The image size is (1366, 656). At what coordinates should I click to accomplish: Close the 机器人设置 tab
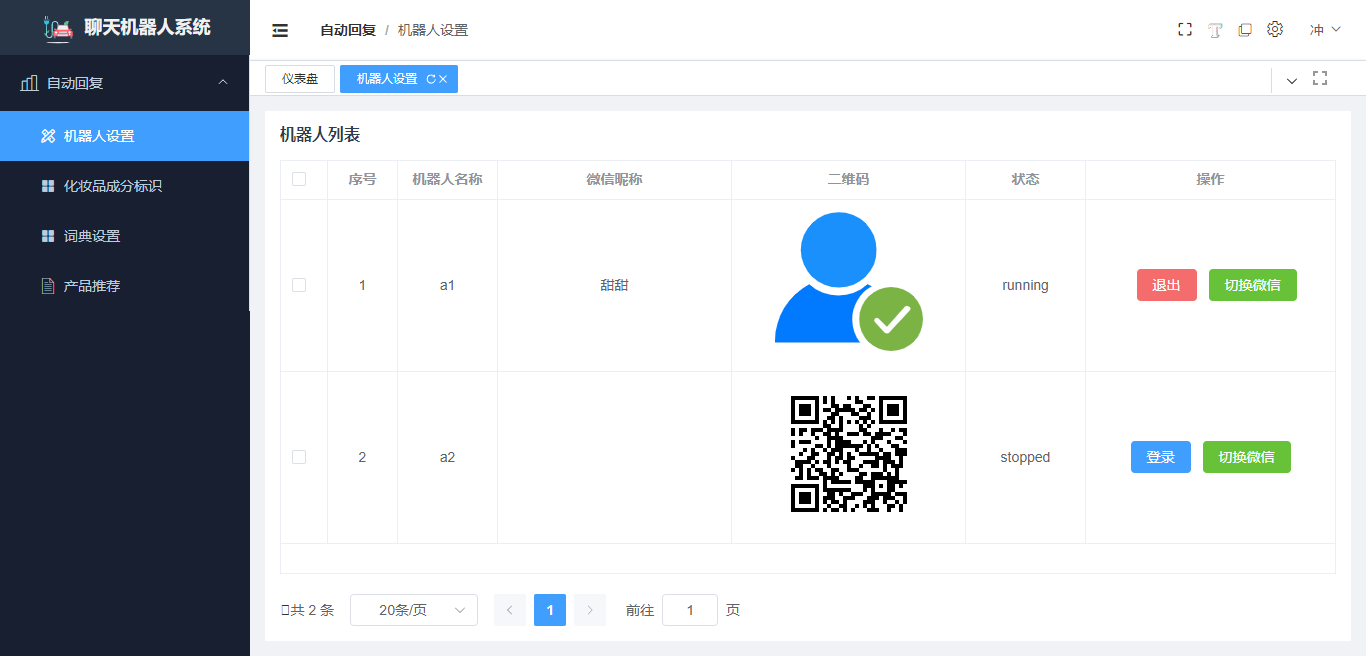pos(443,79)
